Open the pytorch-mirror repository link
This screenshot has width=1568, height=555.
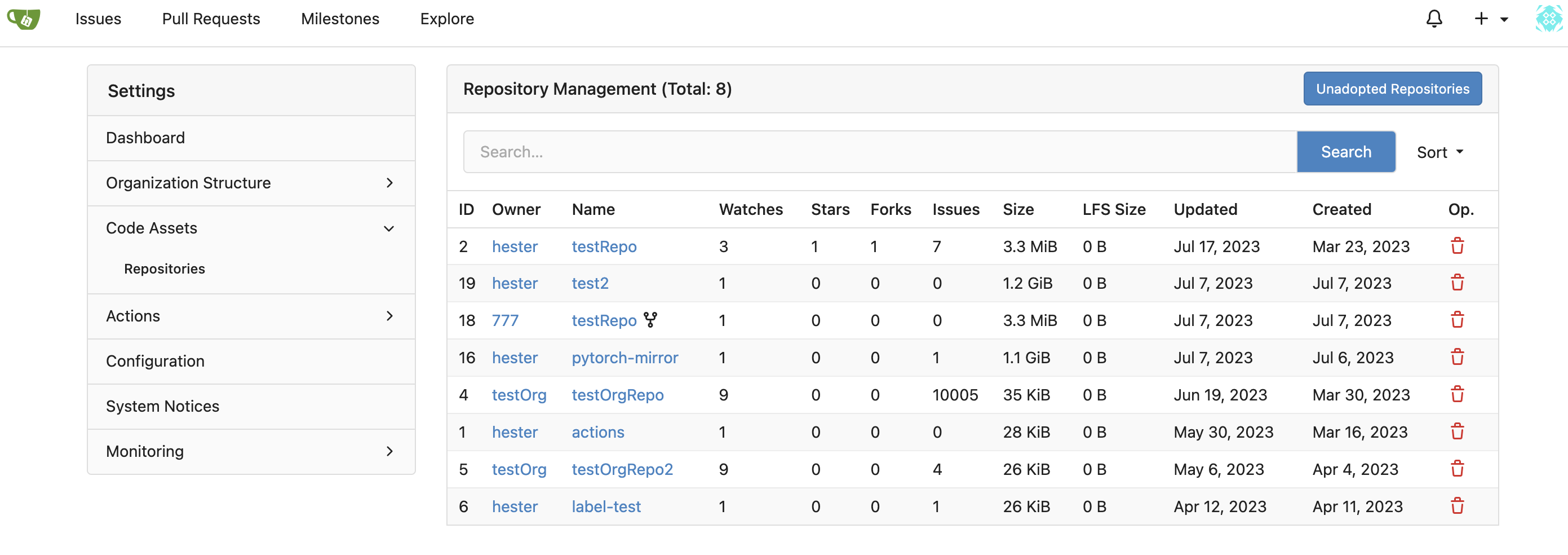pyautogui.click(x=624, y=358)
